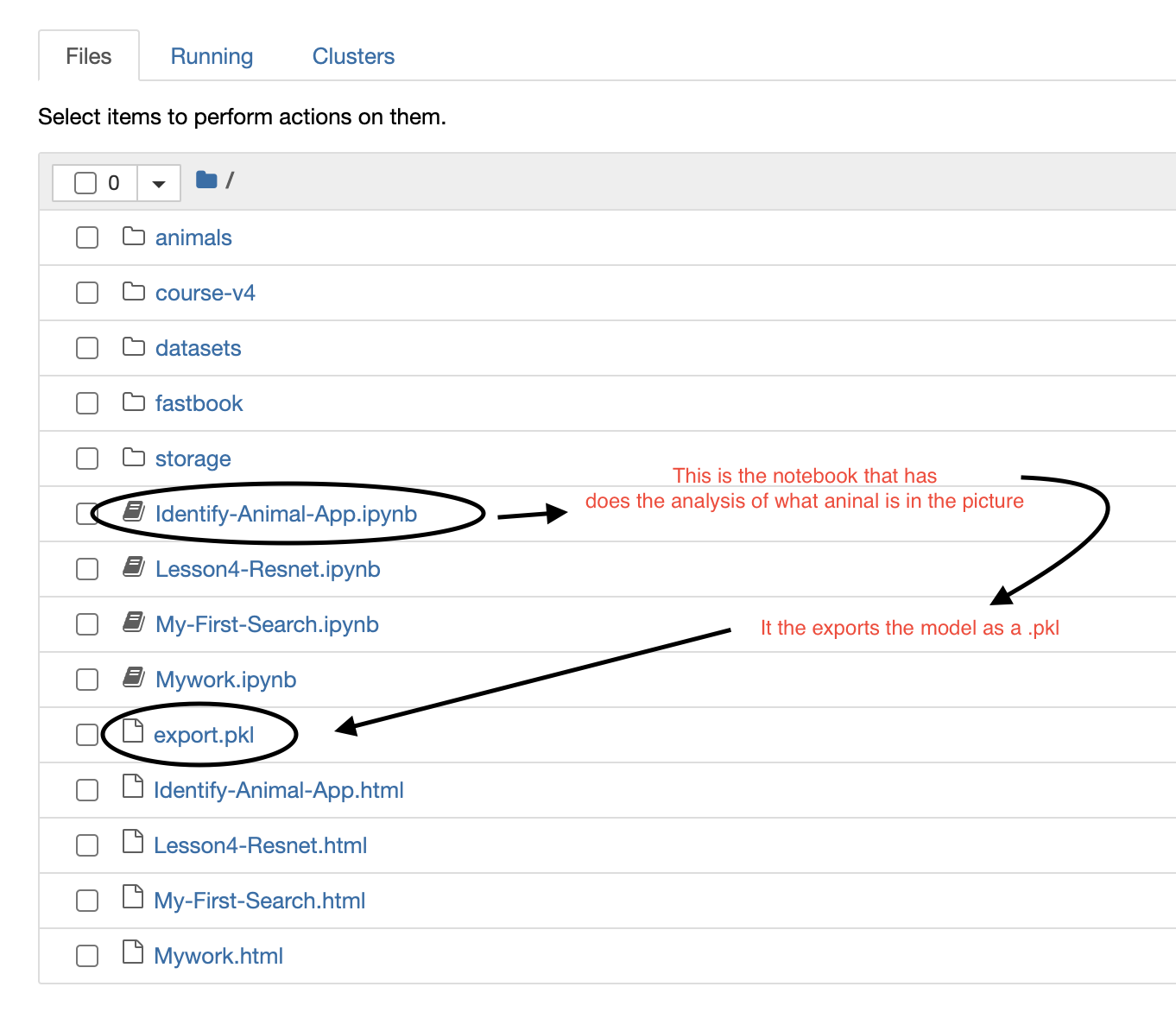The width and height of the screenshot is (1176, 1031).
Task: Check the box for the fastbook folder
Action: 87,403
